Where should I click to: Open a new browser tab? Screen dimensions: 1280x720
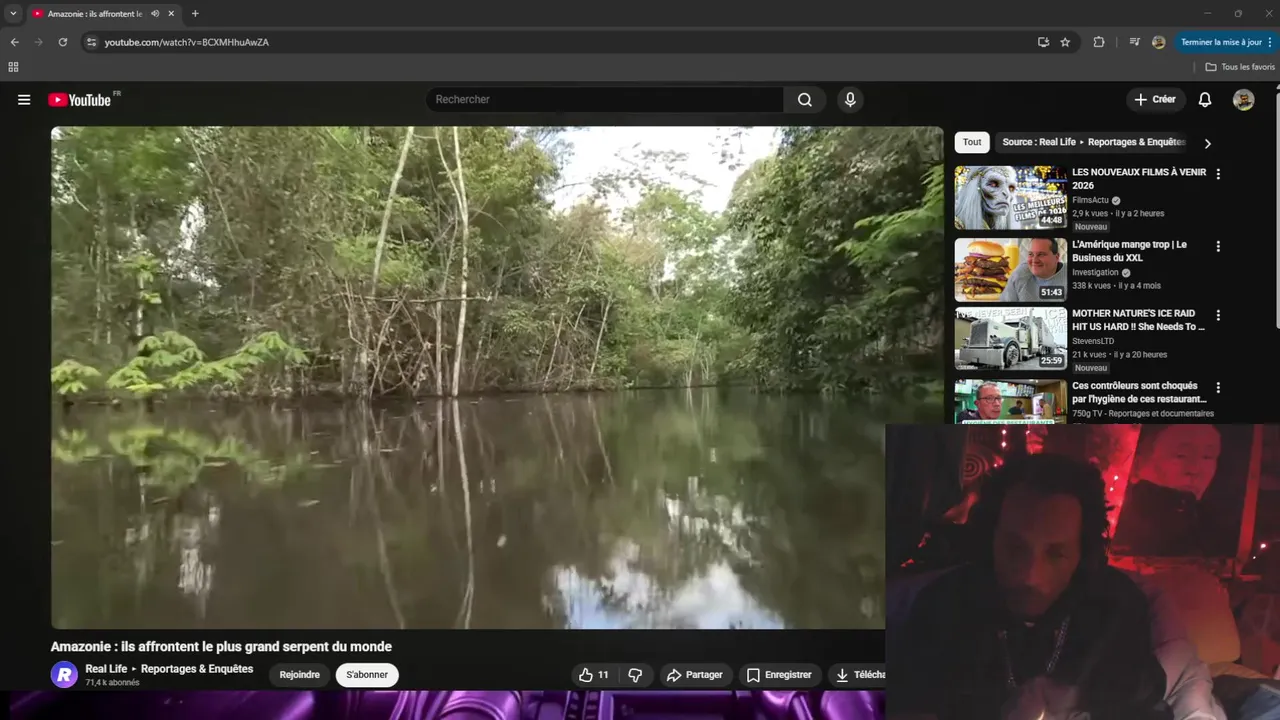195,14
